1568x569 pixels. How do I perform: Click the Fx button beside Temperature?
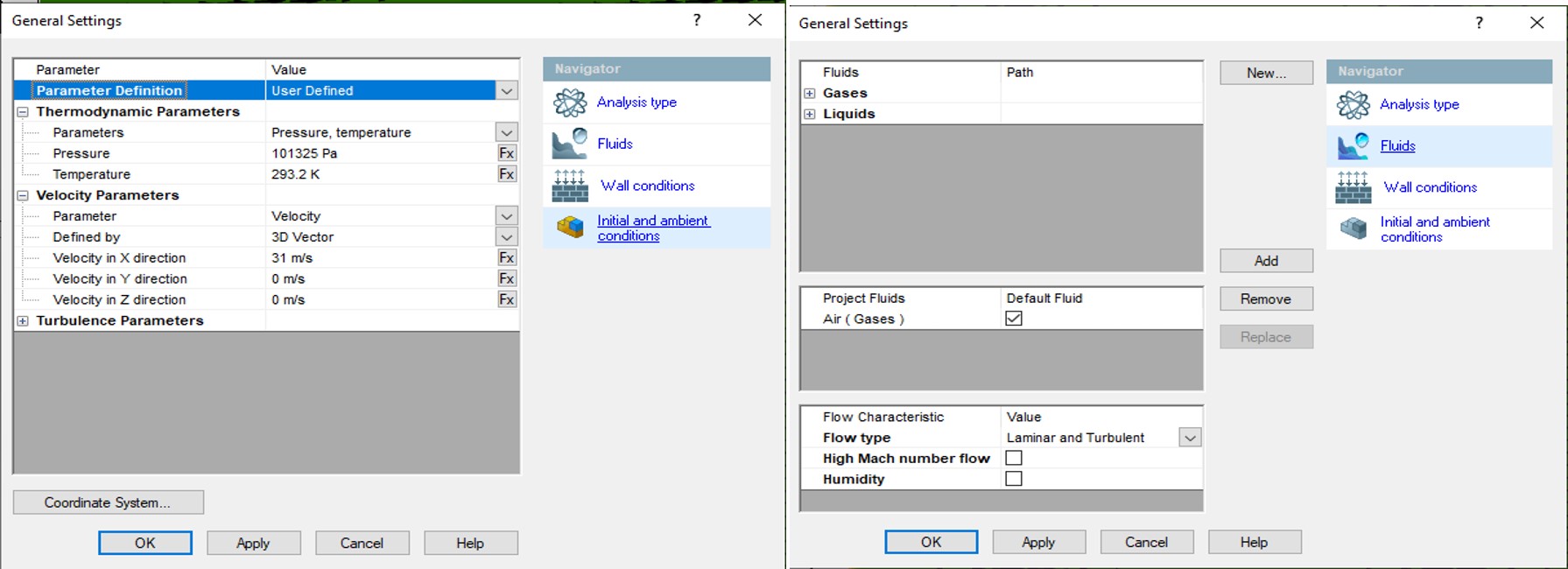506,174
